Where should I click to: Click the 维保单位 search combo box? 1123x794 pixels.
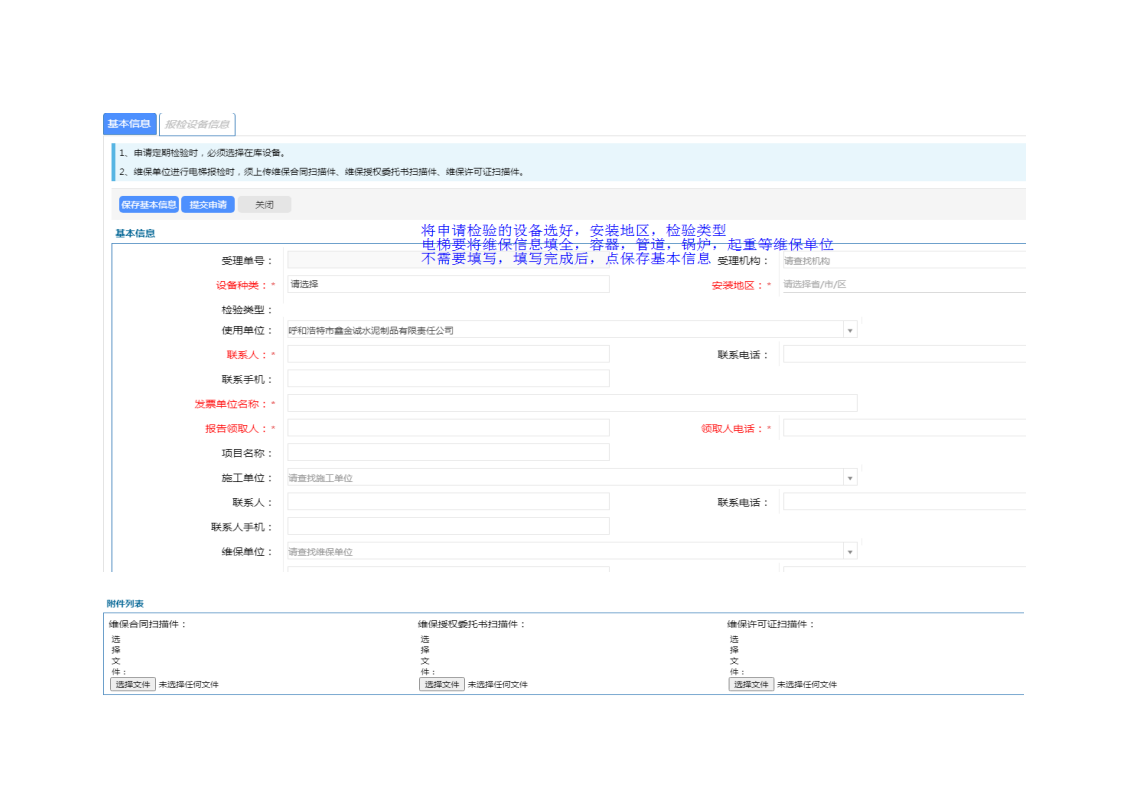pyautogui.click(x=565, y=551)
